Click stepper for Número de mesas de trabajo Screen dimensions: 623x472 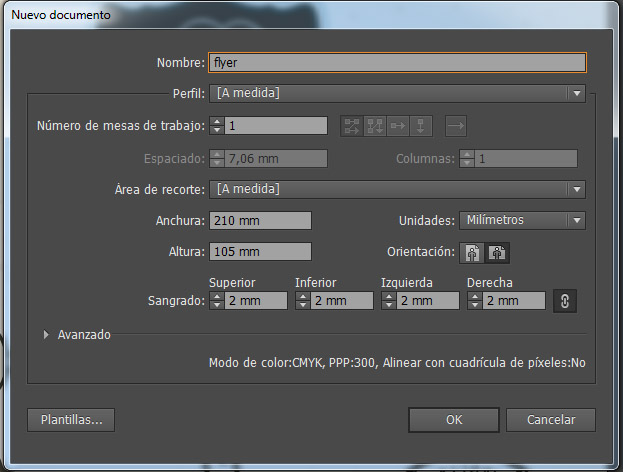pyautogui.click(x=217, y=126)
